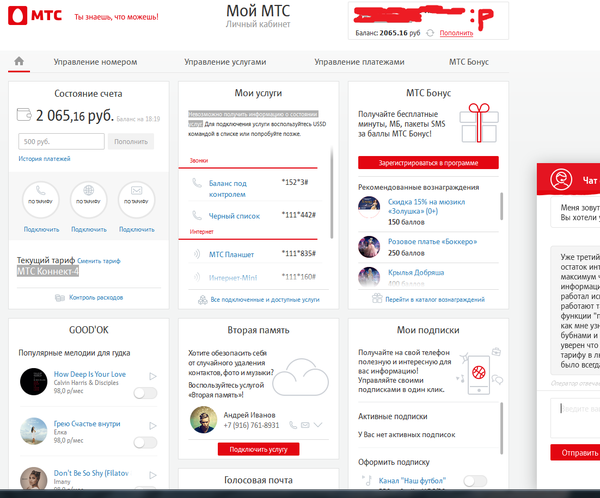600x498 pixels.
Task: Expand Андрей Иванов contact chevron
Action: coord(319,425)
